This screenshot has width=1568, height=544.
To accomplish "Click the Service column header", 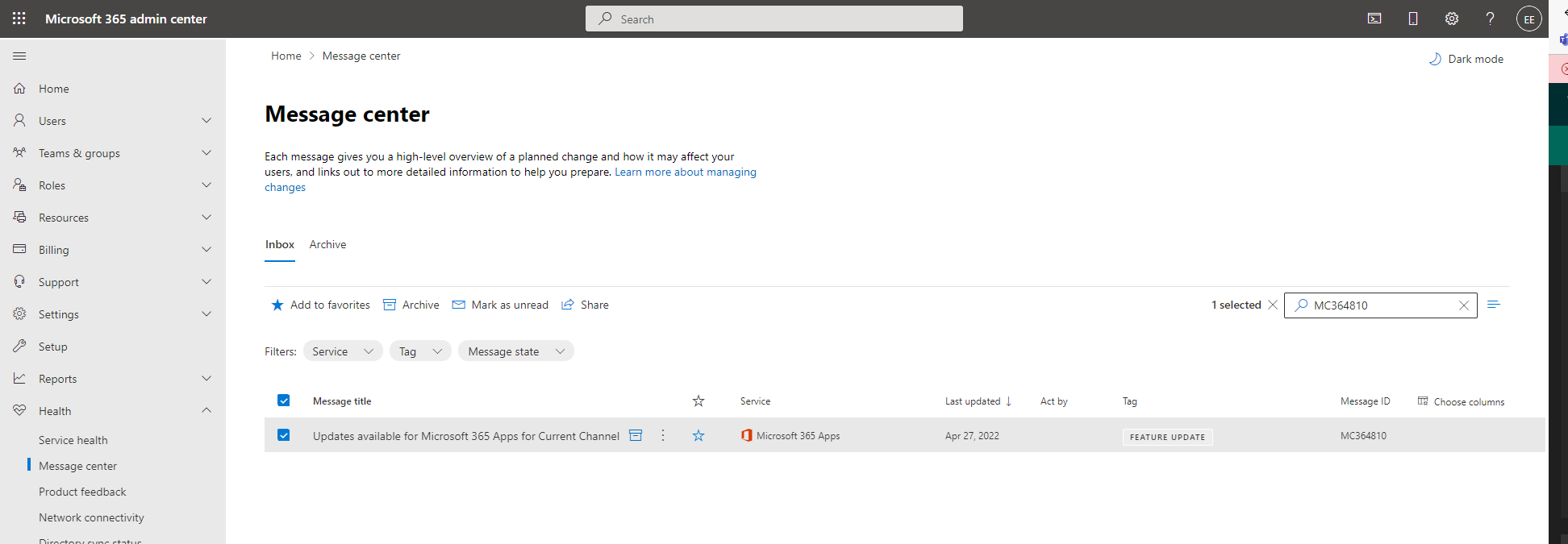I will [x=755, y=401].
